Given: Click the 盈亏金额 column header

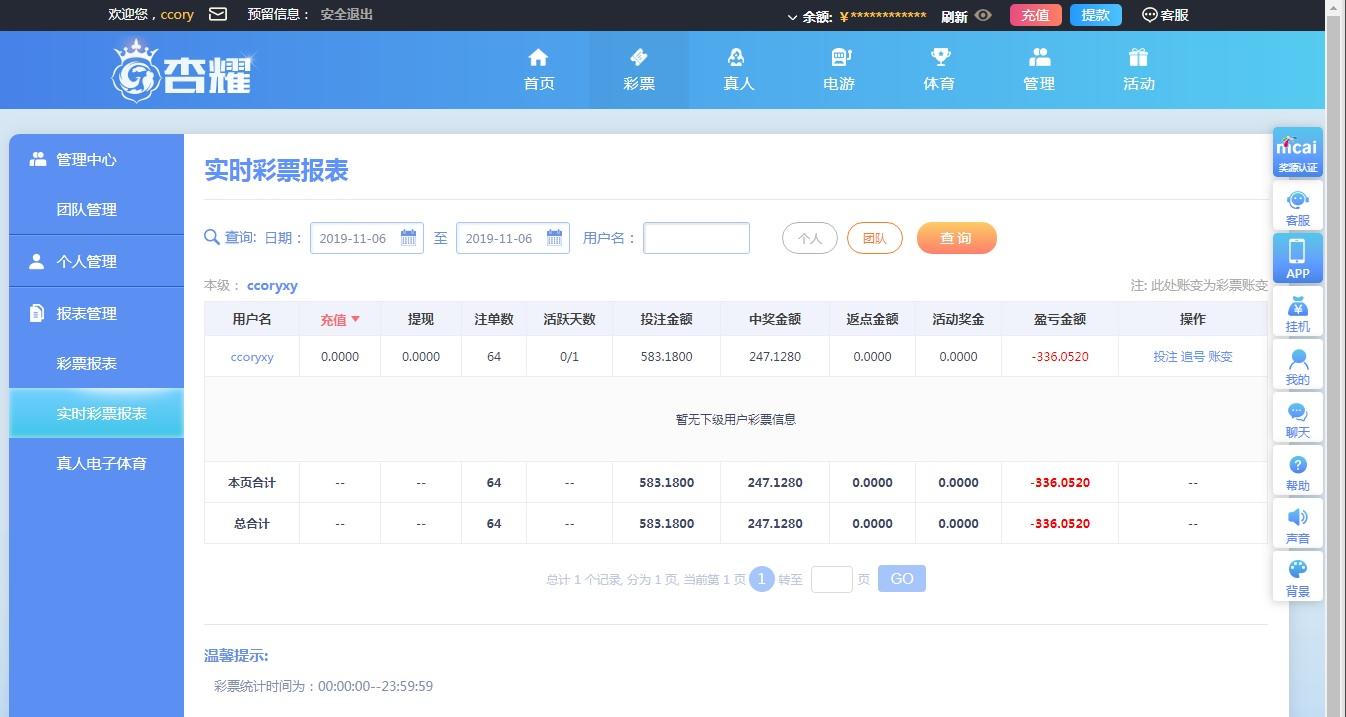Looking at the screenshot, I should click(x=1060, y=319).
